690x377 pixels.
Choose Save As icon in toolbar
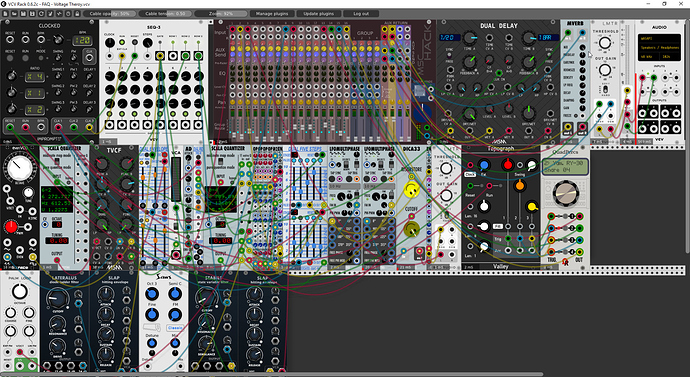tap(32, 14)
